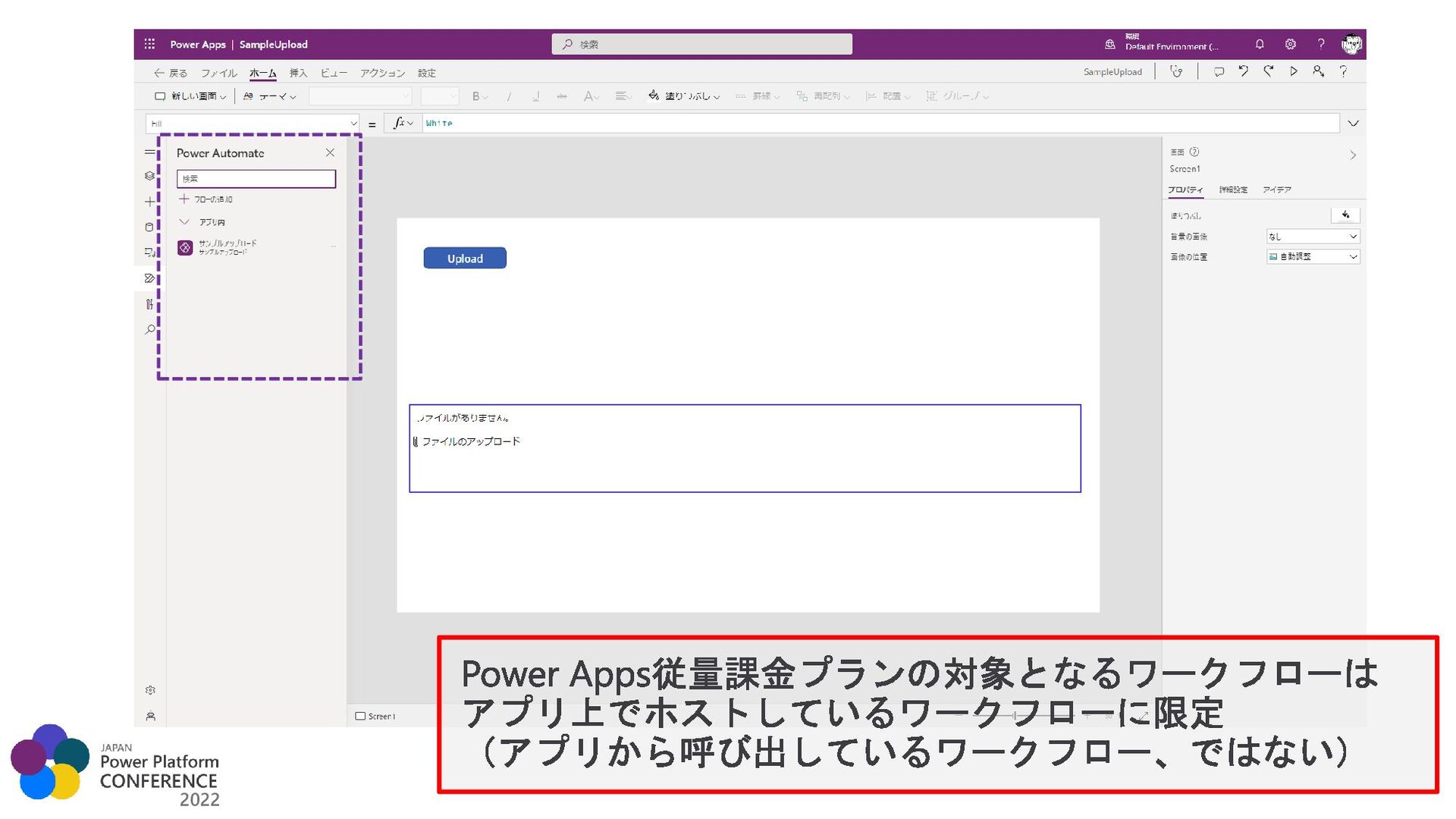
Task: Click the notifications bell icon
Action: click(1260, 44)
